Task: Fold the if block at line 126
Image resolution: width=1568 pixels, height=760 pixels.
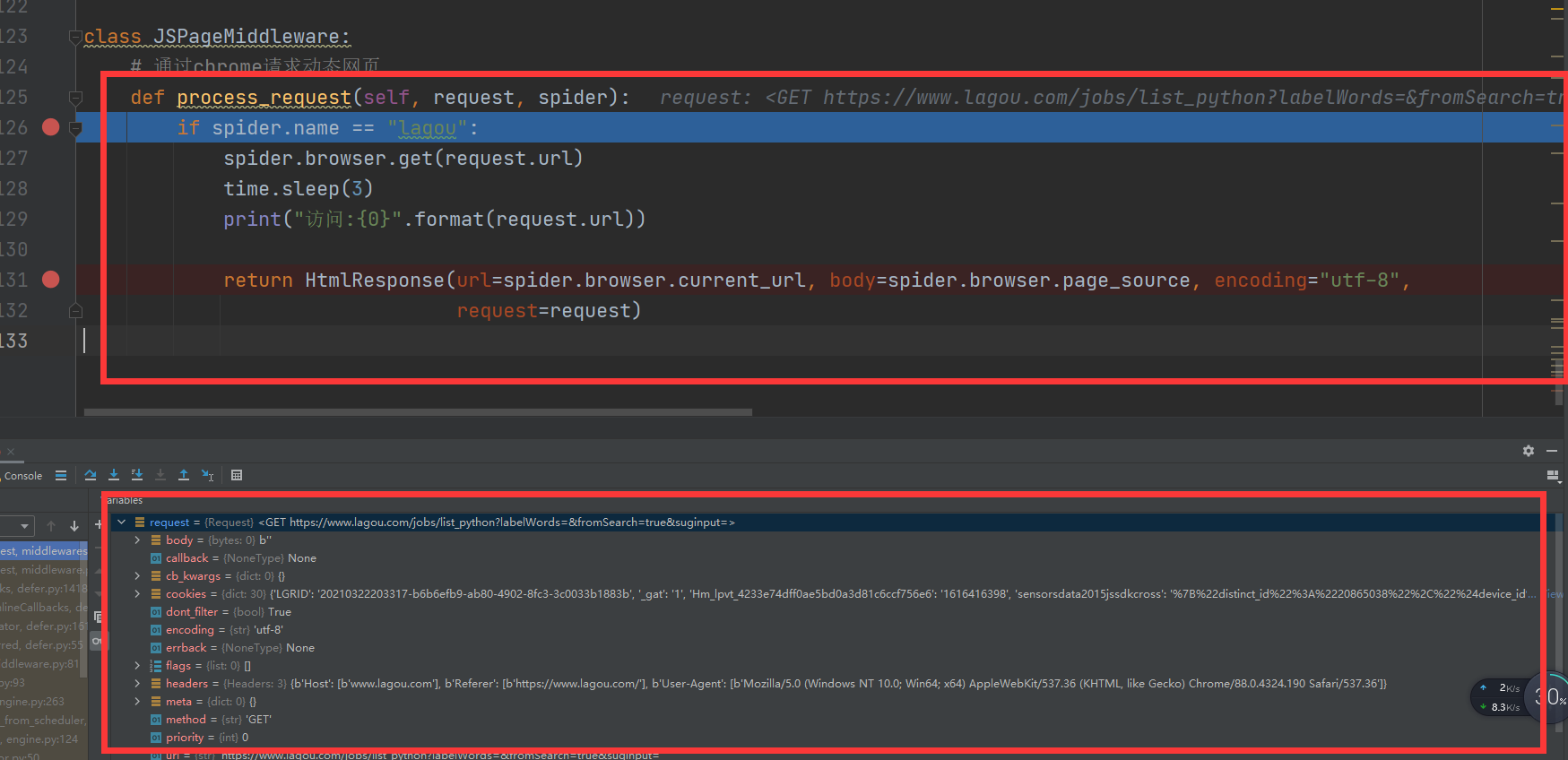Action: (75, 128)
